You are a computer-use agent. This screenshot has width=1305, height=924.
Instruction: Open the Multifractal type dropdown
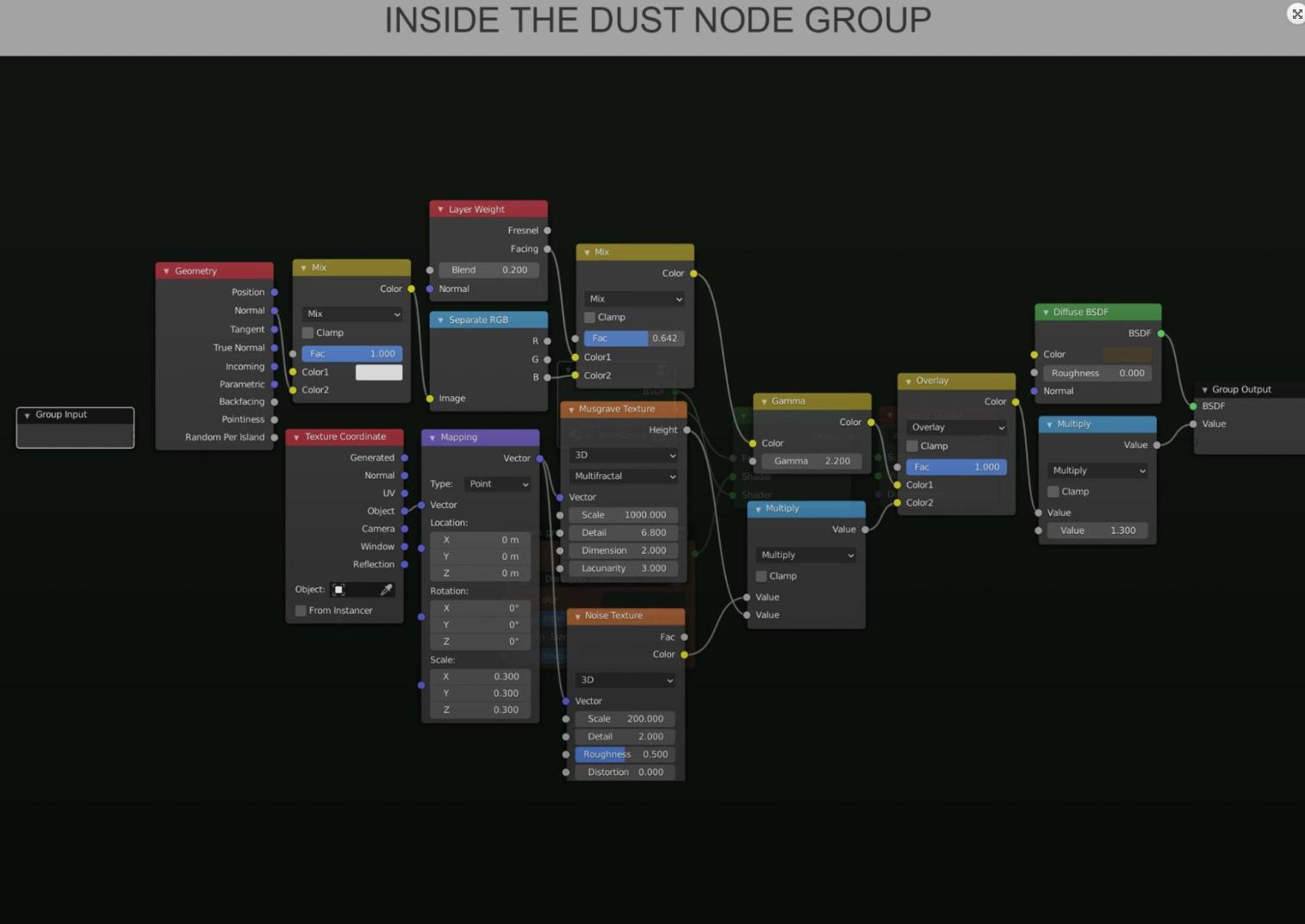625,476
